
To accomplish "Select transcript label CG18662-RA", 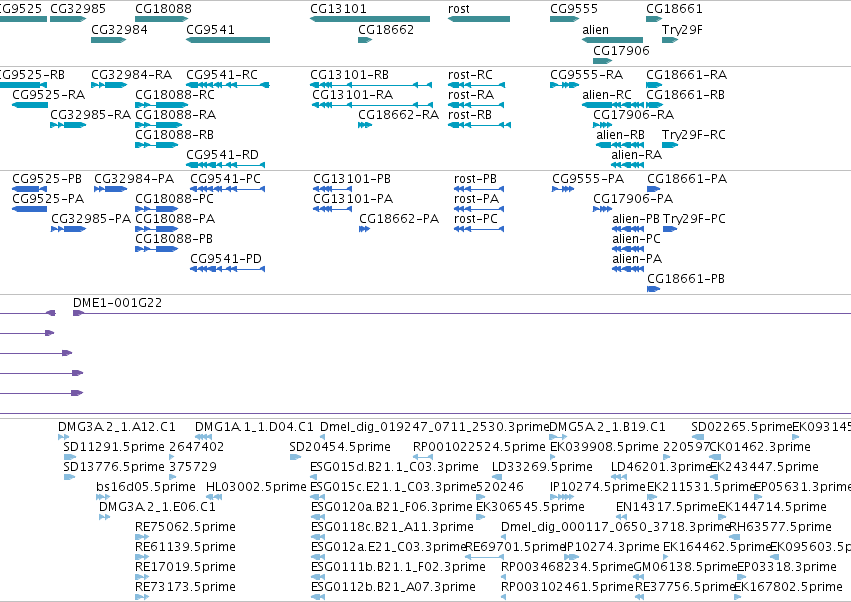I will (x=398, y=115).
